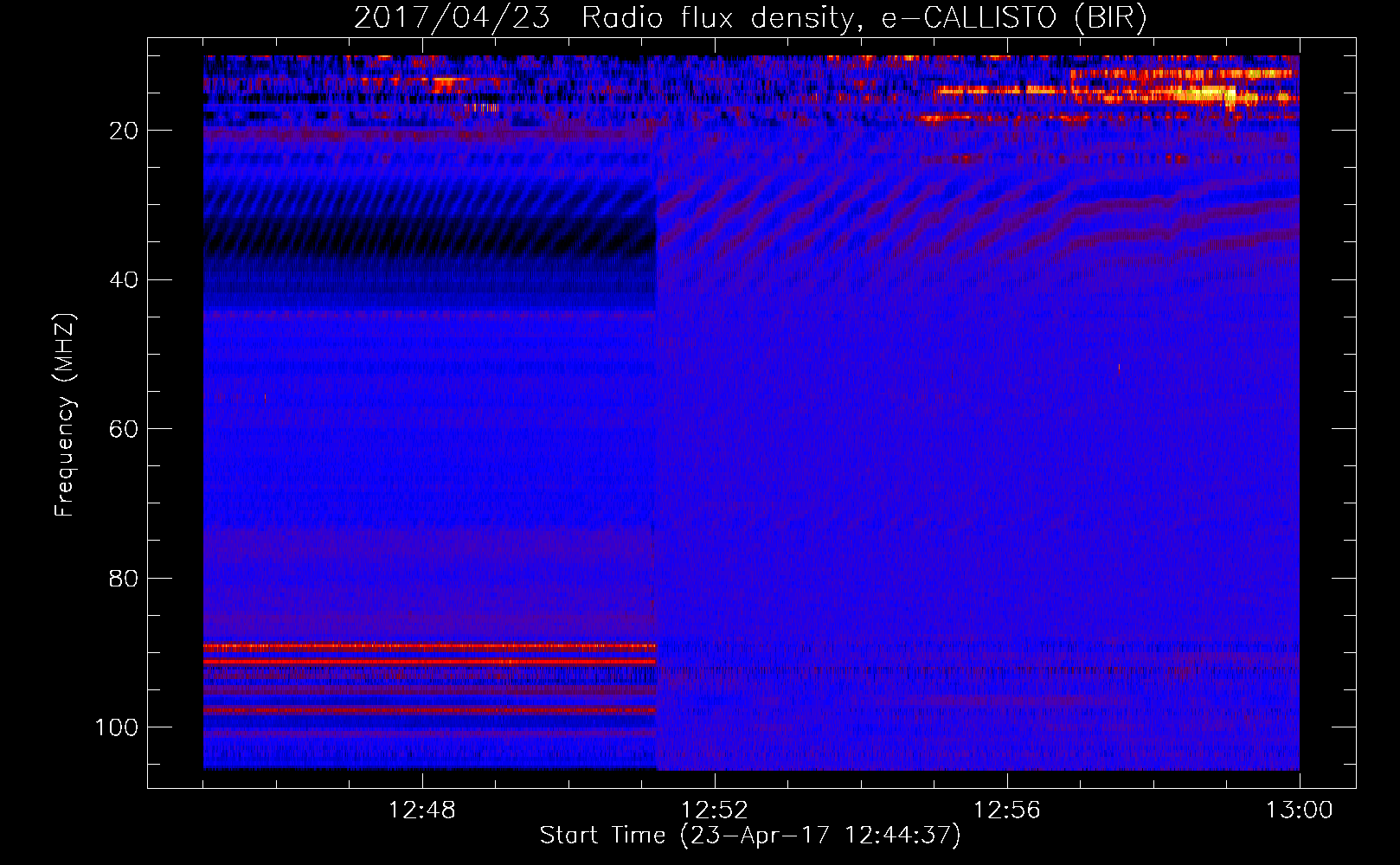Click the 100 frequency tick label
The height and width of the screenshot is (865, 1400).
click(117, 727)
